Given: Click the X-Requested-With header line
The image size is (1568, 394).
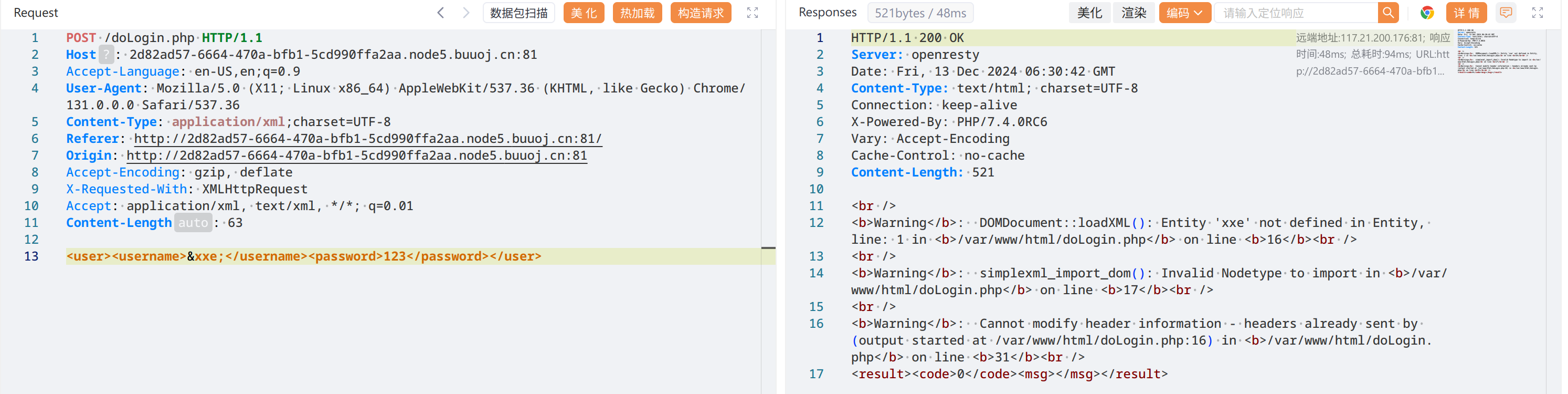Looking at the screenshot, I should click(x=187, y=190).
